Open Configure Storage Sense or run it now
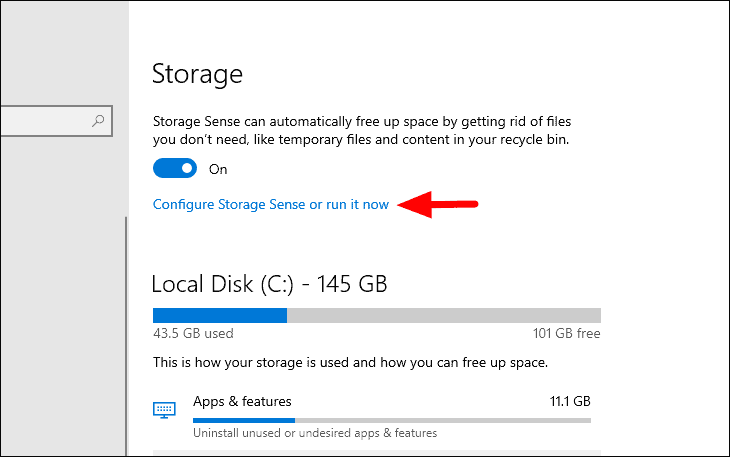The height and width of the screenshot is (457, 730). point(270,205)
